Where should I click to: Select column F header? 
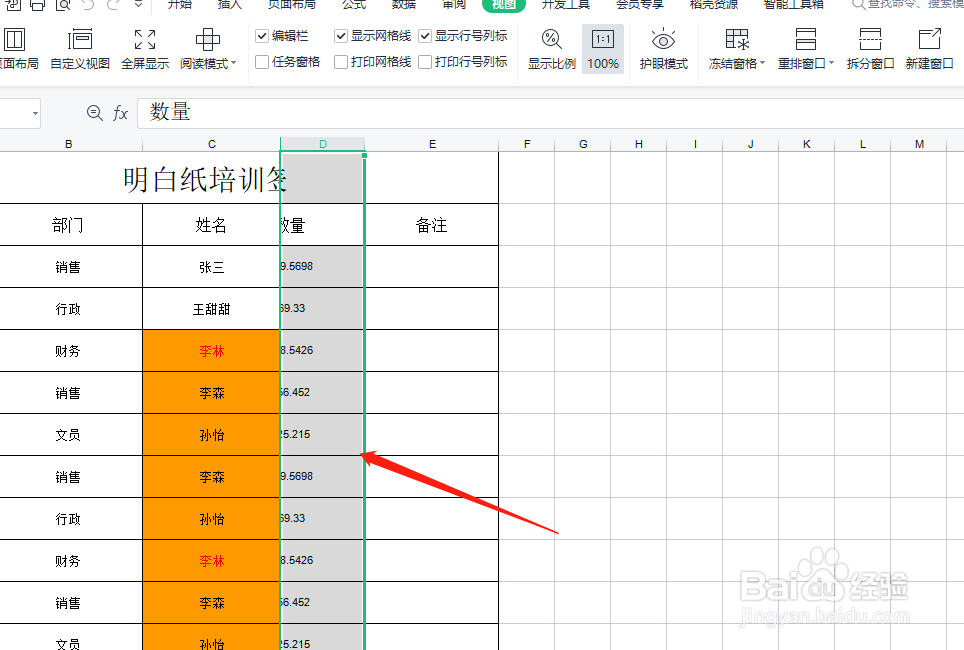point(527,144)
